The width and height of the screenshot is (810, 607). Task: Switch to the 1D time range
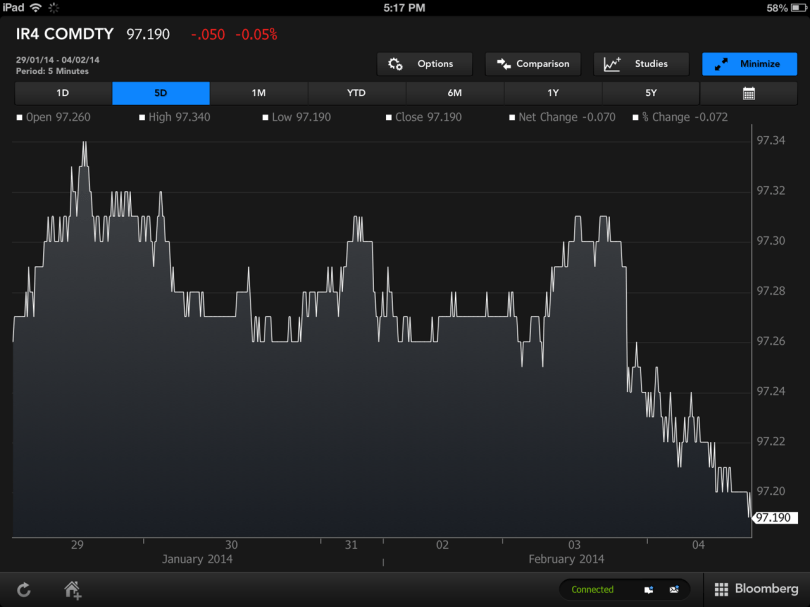[63, 93]
